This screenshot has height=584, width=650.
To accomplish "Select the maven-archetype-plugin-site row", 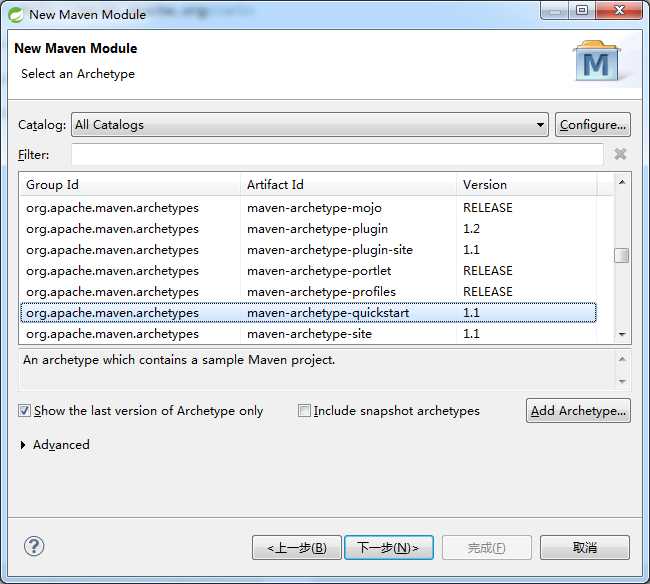I will [308, 250].
